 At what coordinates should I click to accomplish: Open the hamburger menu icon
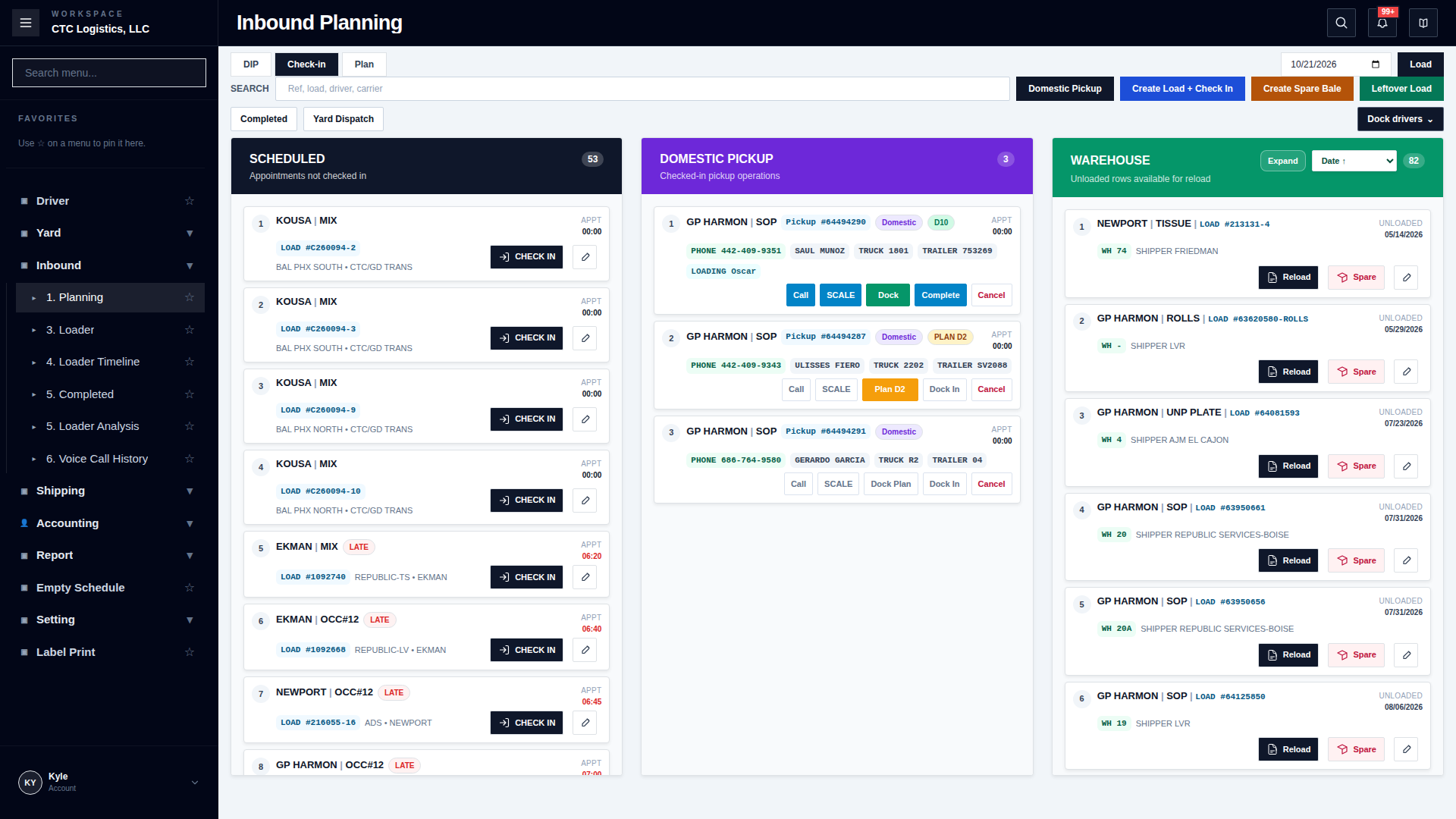(x=25, y=23)
